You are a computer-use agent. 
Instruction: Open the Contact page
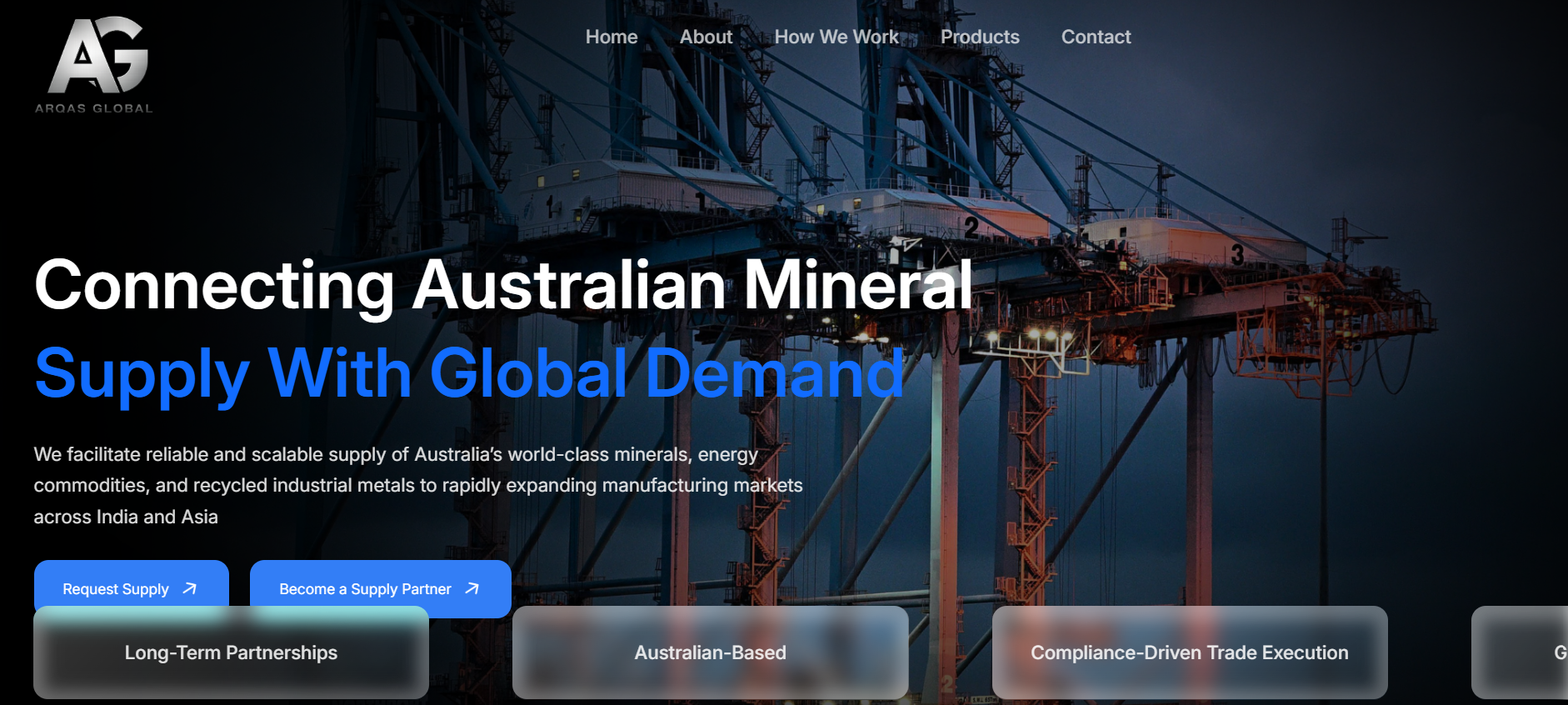(x=1096, y=37)
